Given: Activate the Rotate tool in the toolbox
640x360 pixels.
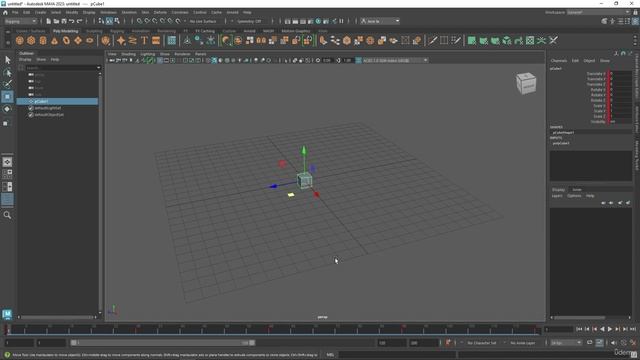Looking at the screenshot, I should pyautogui.click(x=7, y=109).
